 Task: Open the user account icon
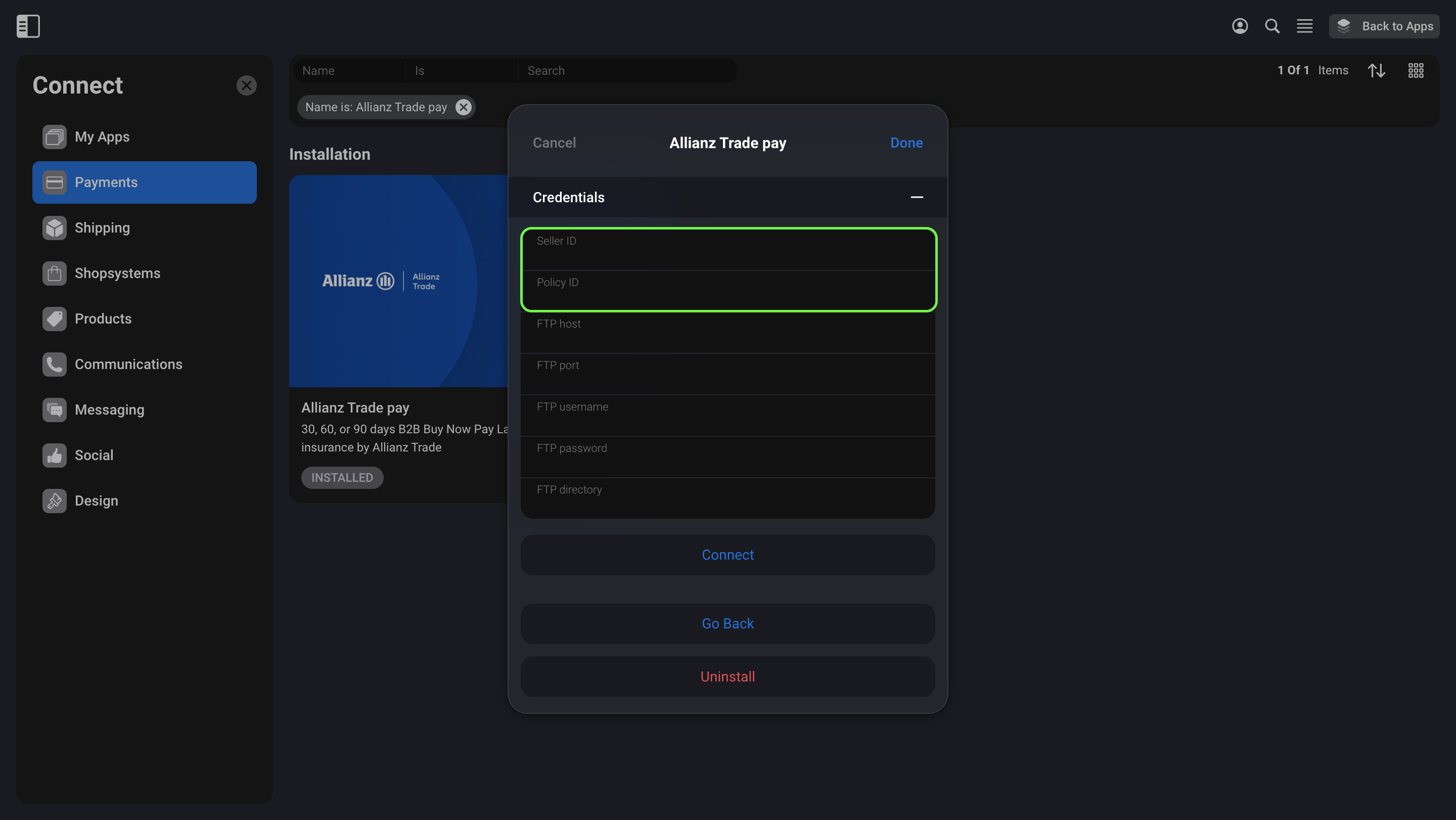(1240, 26)
